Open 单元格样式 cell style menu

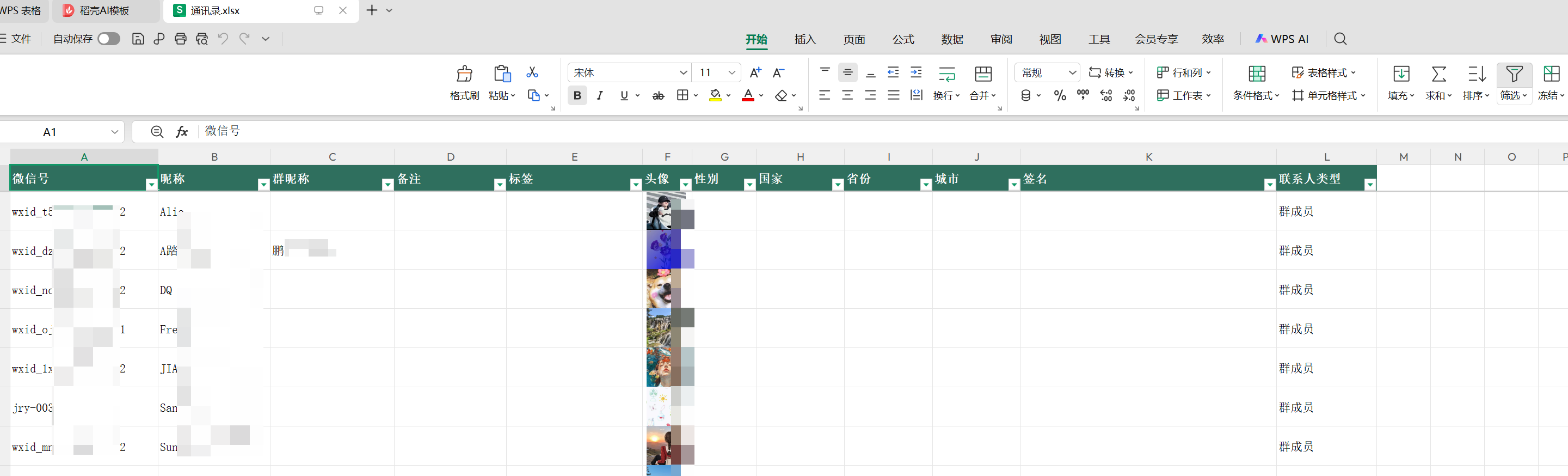pos(1329,95)
